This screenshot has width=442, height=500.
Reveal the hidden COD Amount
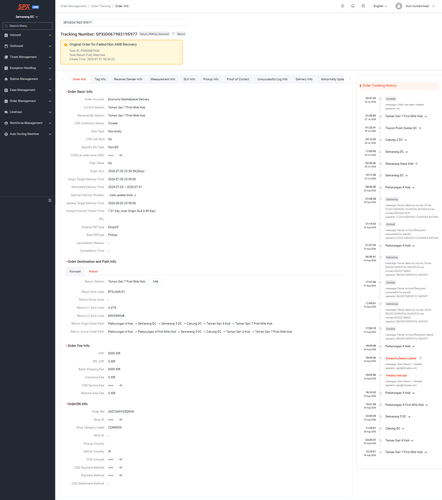pos(121,459)
